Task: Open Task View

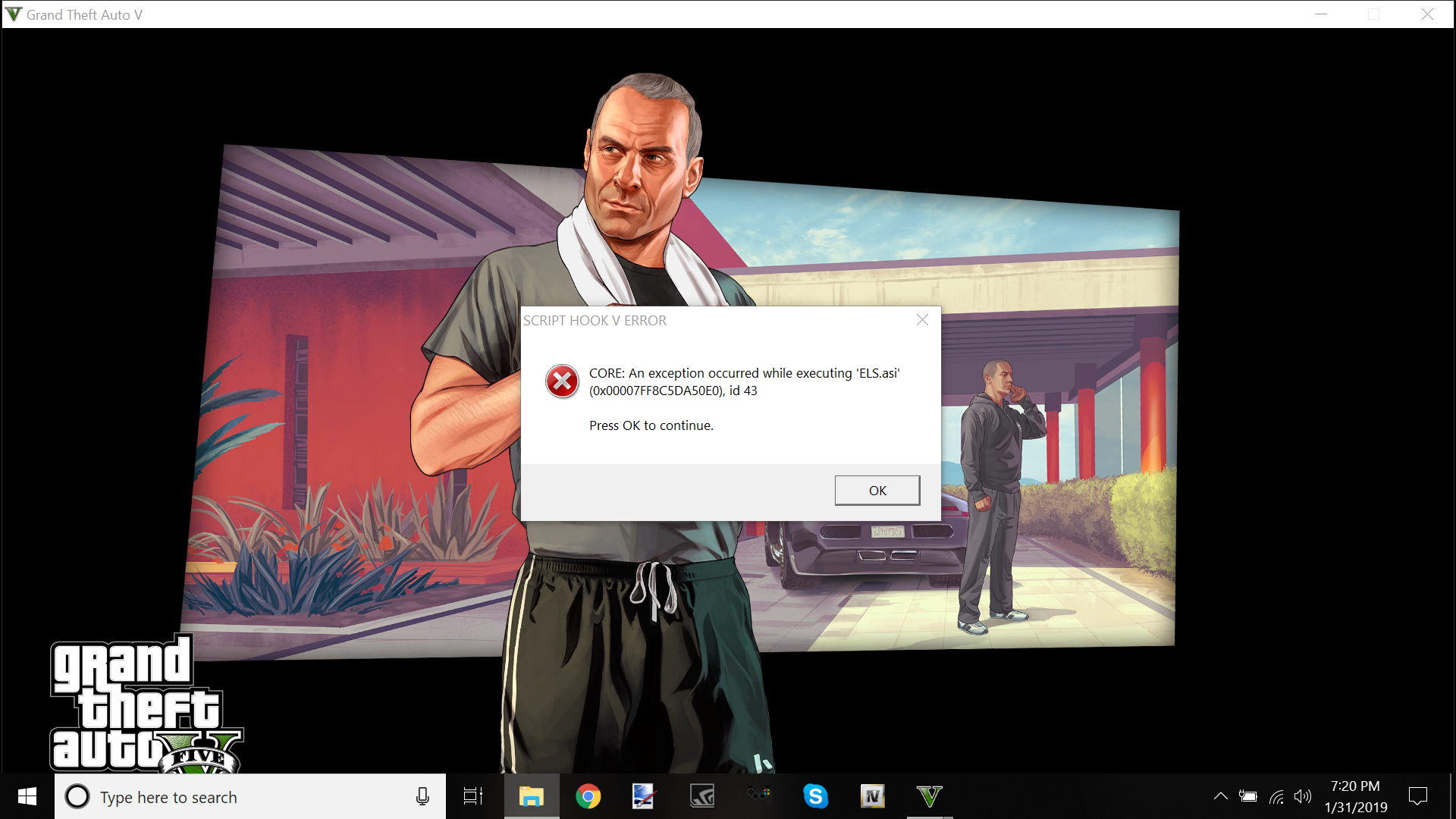Action: click(x=473, y=796)
